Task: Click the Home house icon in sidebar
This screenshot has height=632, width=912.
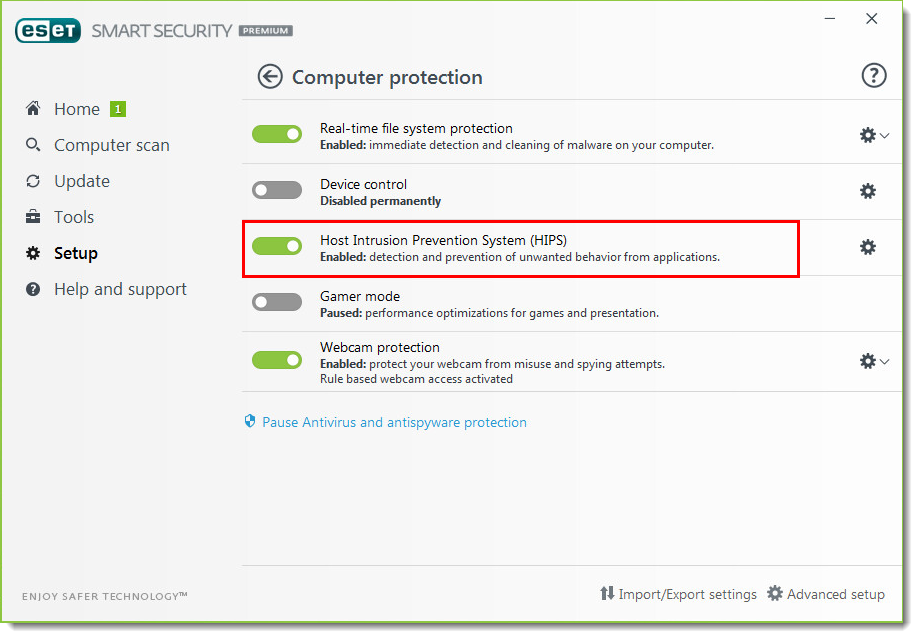Action: (x=33, y=108)
